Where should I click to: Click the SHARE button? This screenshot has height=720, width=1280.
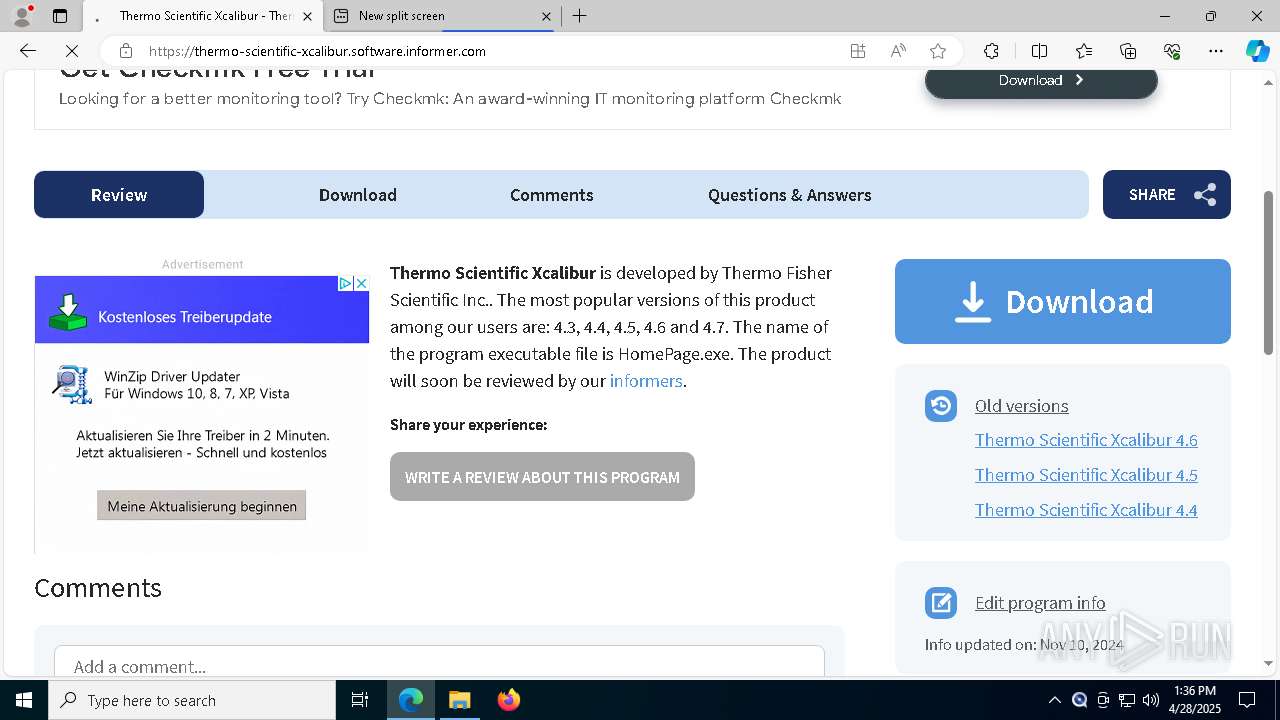click(1167, 195)
